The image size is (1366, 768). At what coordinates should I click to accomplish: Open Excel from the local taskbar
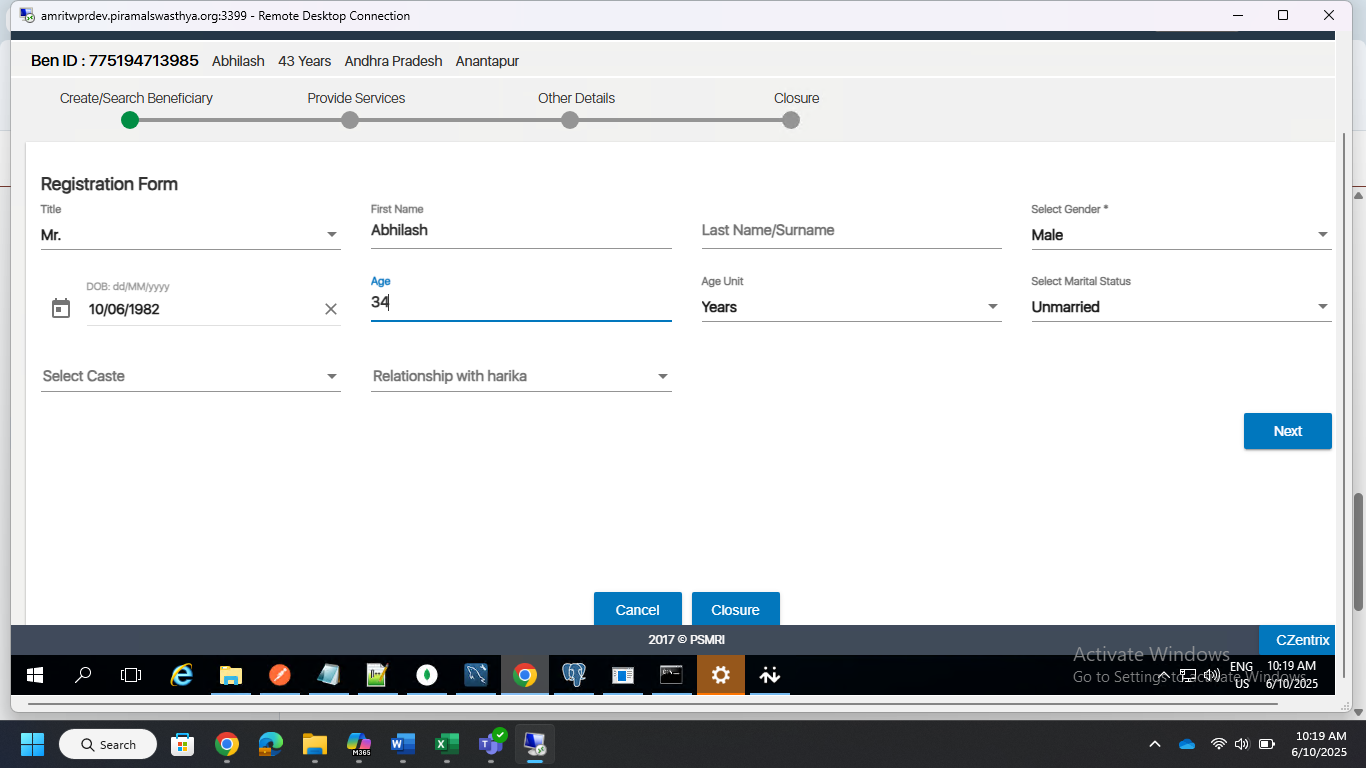click(447, 744)
